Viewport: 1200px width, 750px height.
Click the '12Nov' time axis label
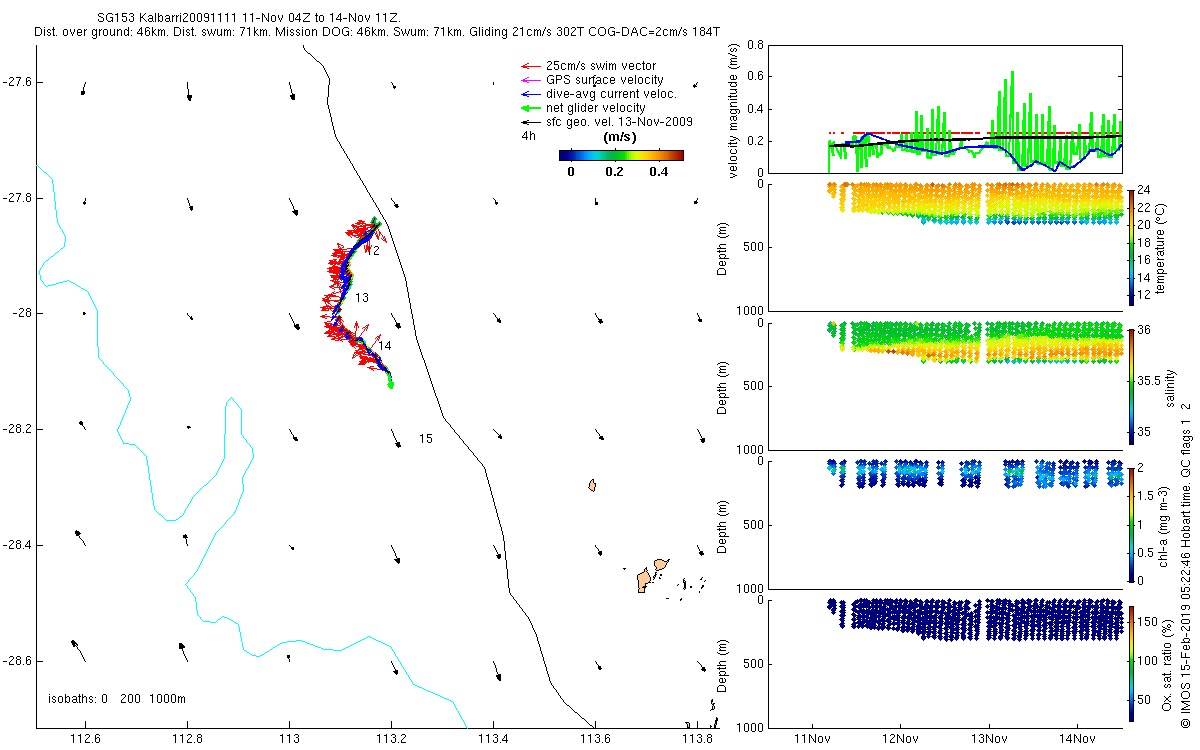(900, 740)
